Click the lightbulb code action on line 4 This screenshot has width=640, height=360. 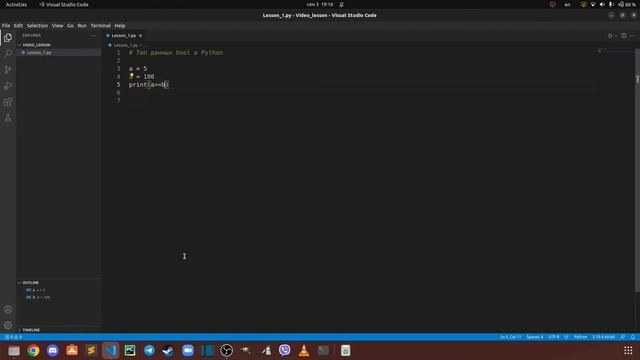(131, 76)
